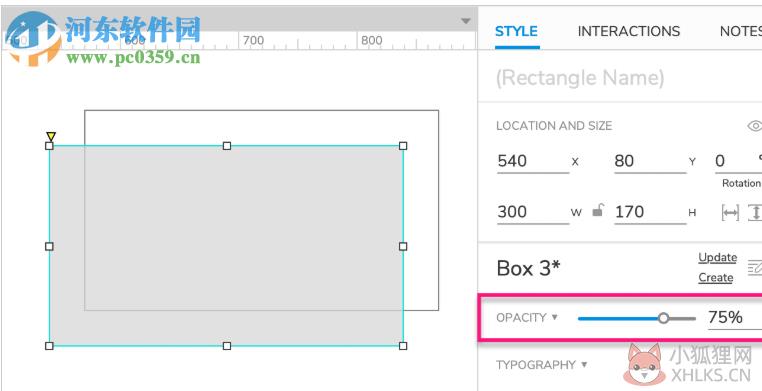Expand the TYPOGRAPHY section
This screenshot has width=762, height=391.
[x=542, y=365]
